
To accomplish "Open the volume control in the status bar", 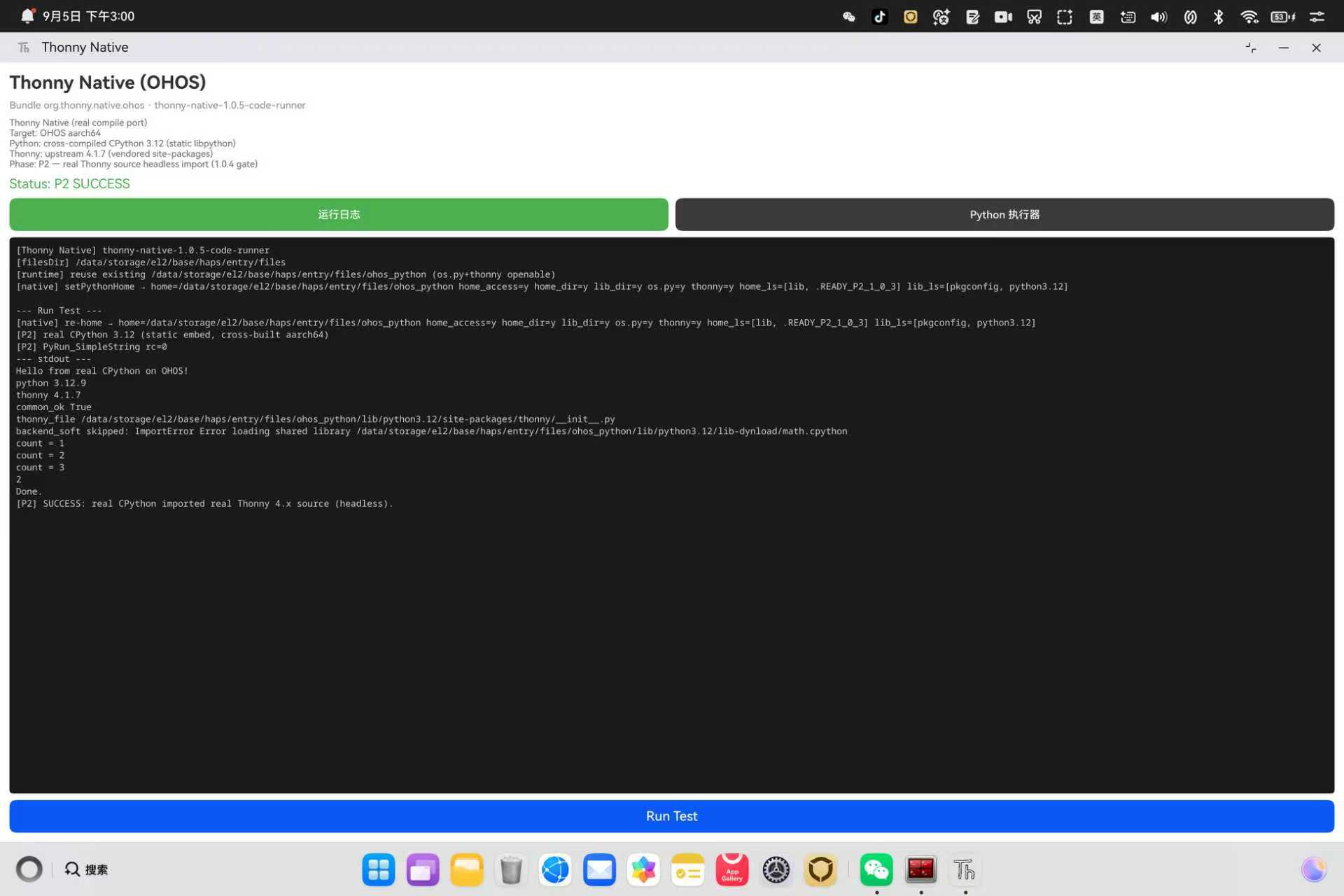I will click(x=1159, y=17).
